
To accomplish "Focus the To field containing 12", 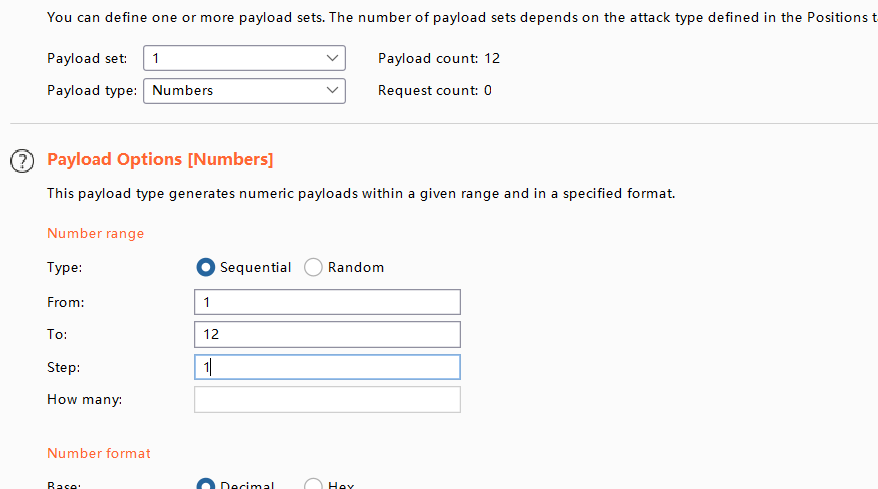I will coord(327,334).
